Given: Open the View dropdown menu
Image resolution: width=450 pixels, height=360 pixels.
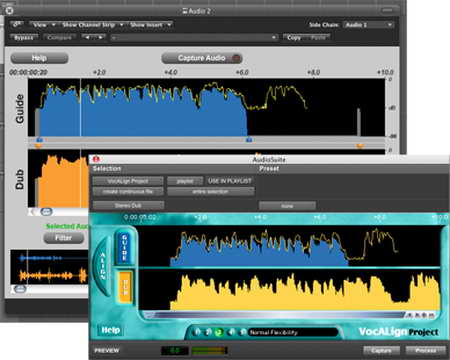Looking at the screenshot, I should tap(43, 25).
